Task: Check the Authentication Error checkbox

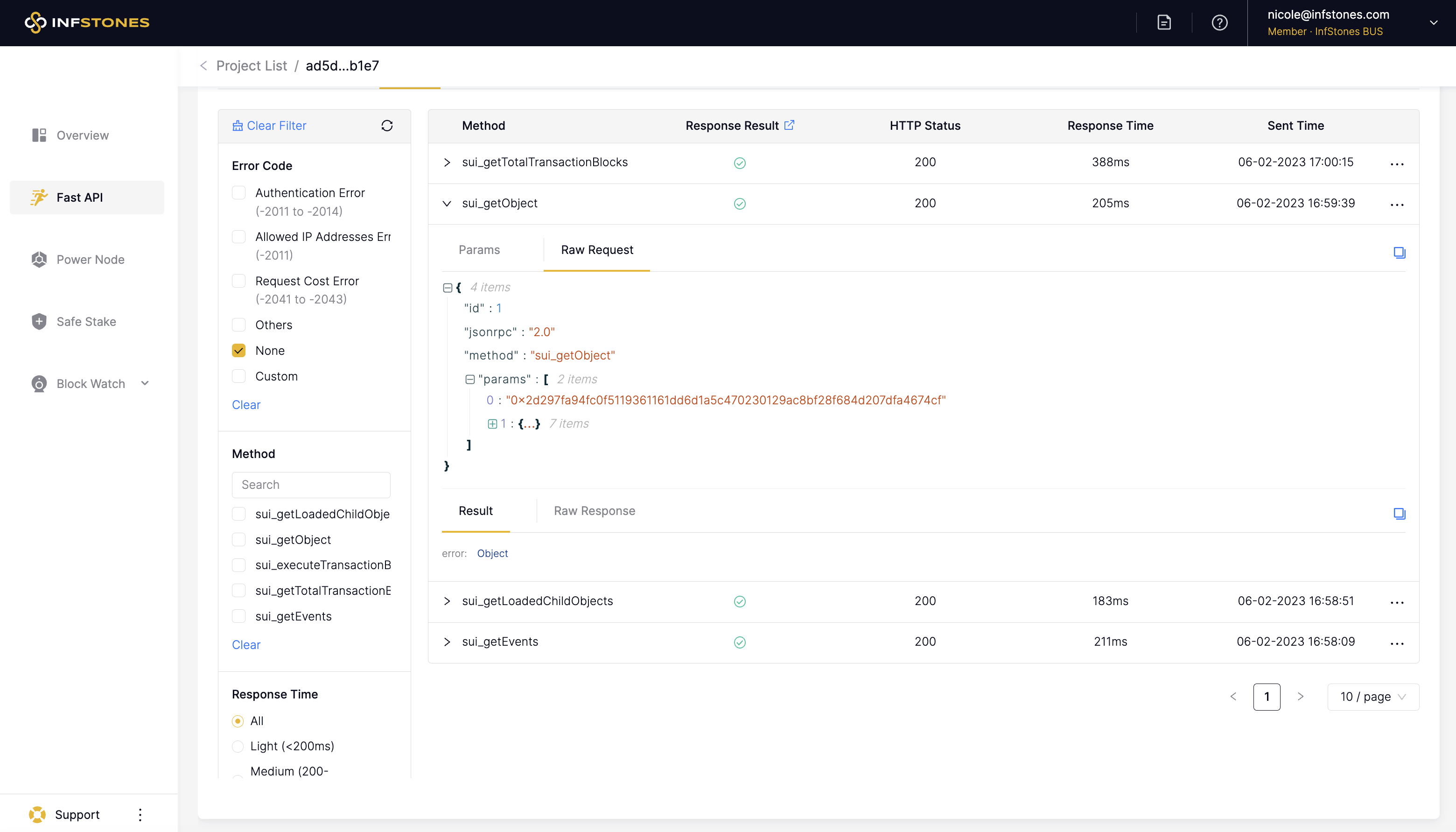Action: coord(238,193)
